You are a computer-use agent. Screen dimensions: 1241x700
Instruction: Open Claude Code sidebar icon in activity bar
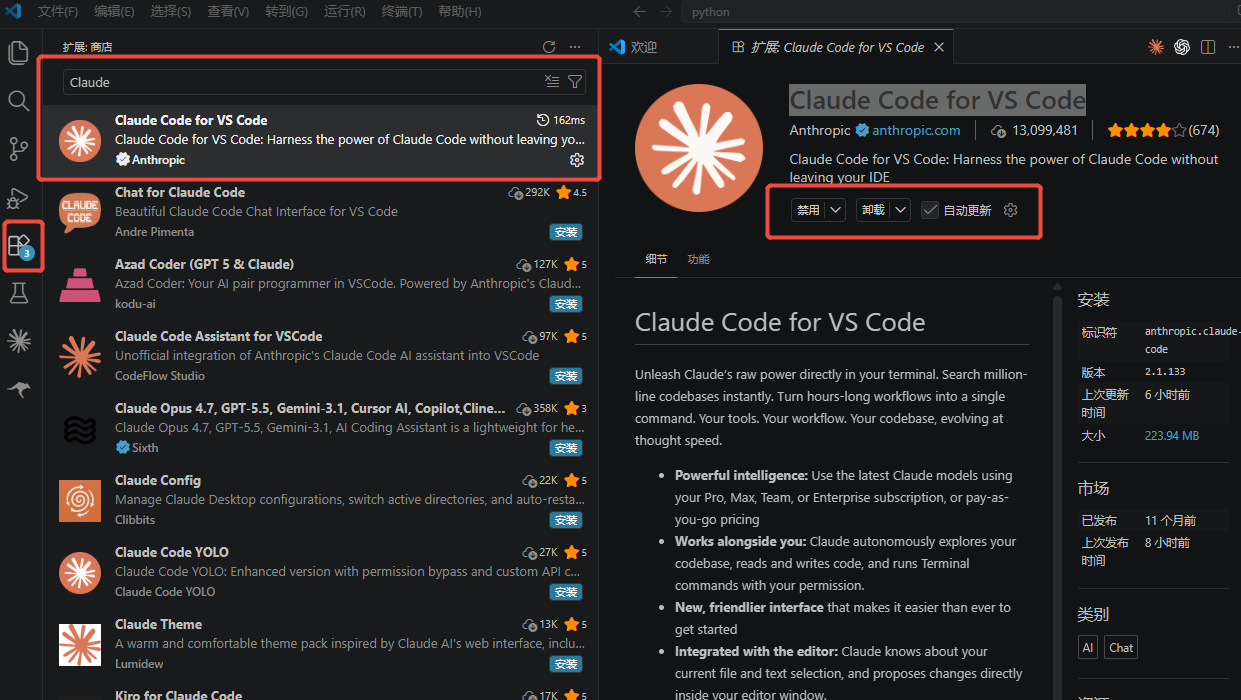click(18, 341)
